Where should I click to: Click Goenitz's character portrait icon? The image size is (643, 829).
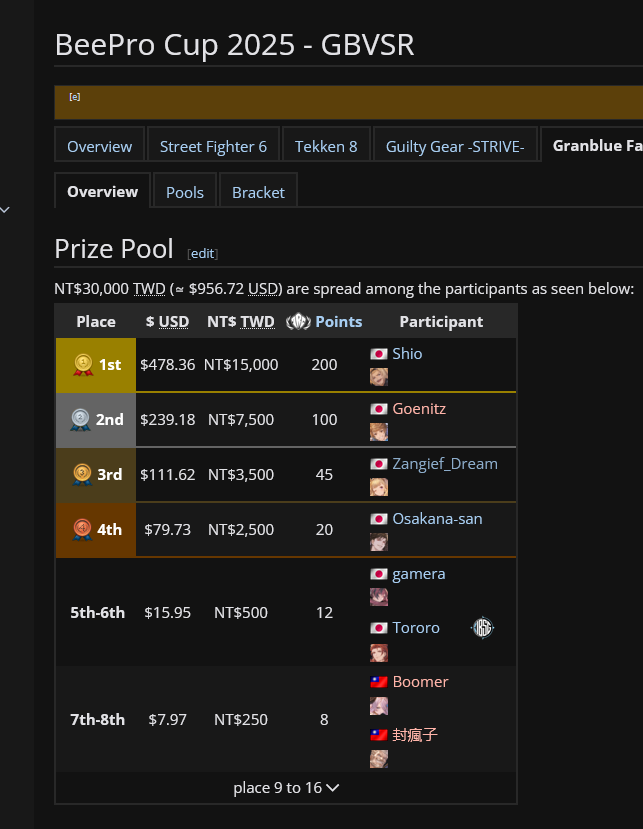pos(379,432)
